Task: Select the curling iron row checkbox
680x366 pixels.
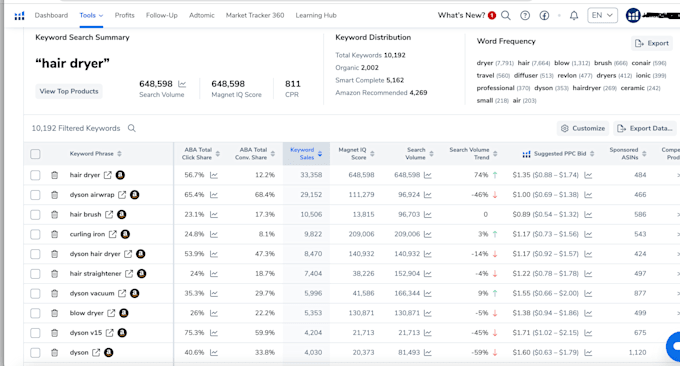Action: pyautogui.click(x=36, y=234)
